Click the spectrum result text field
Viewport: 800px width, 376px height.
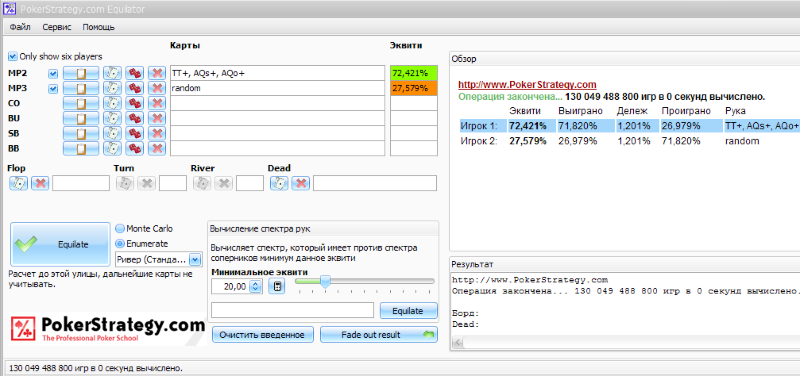tap(292, 310)
